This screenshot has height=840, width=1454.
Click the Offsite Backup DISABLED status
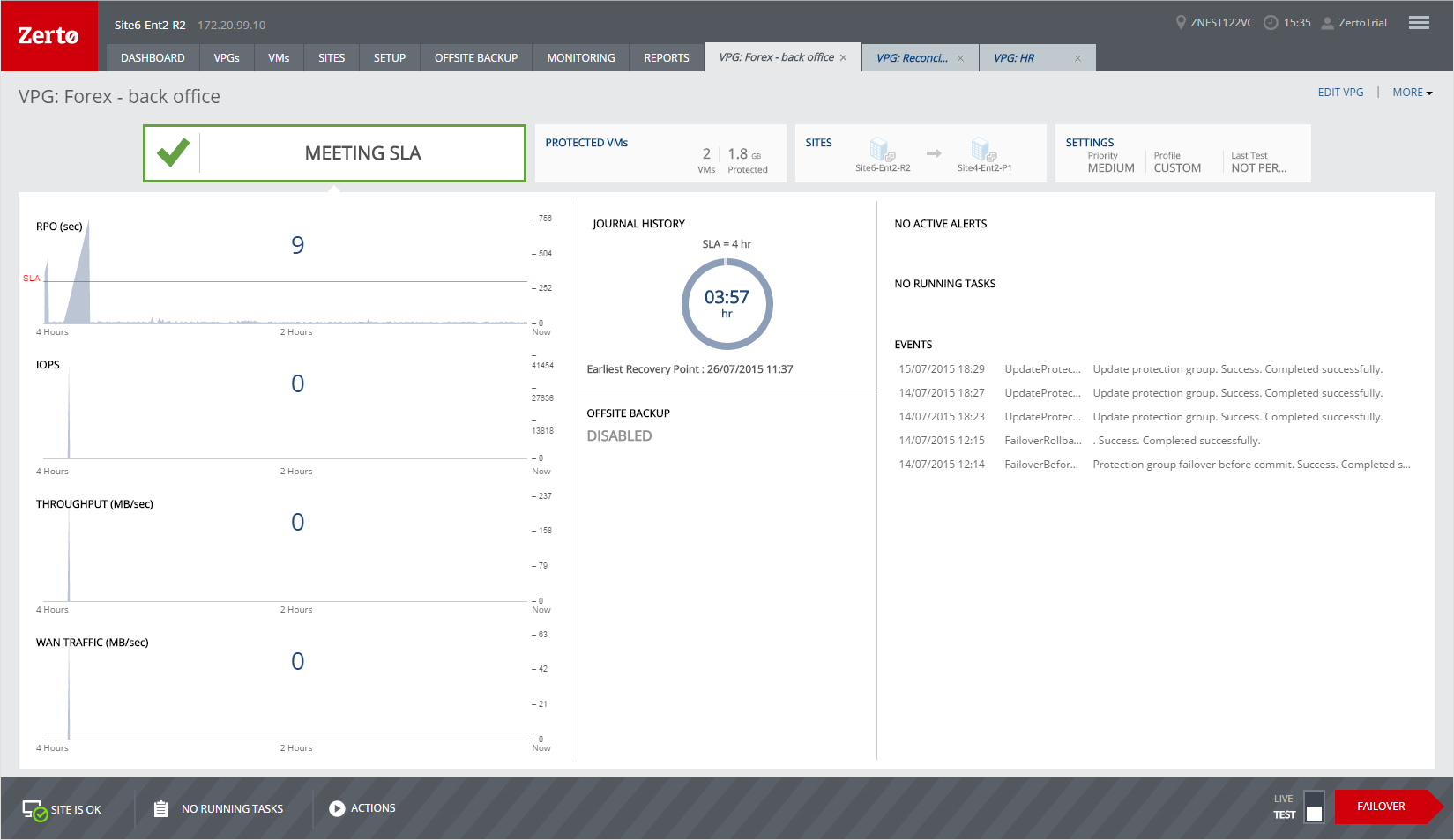pos(619,436)
